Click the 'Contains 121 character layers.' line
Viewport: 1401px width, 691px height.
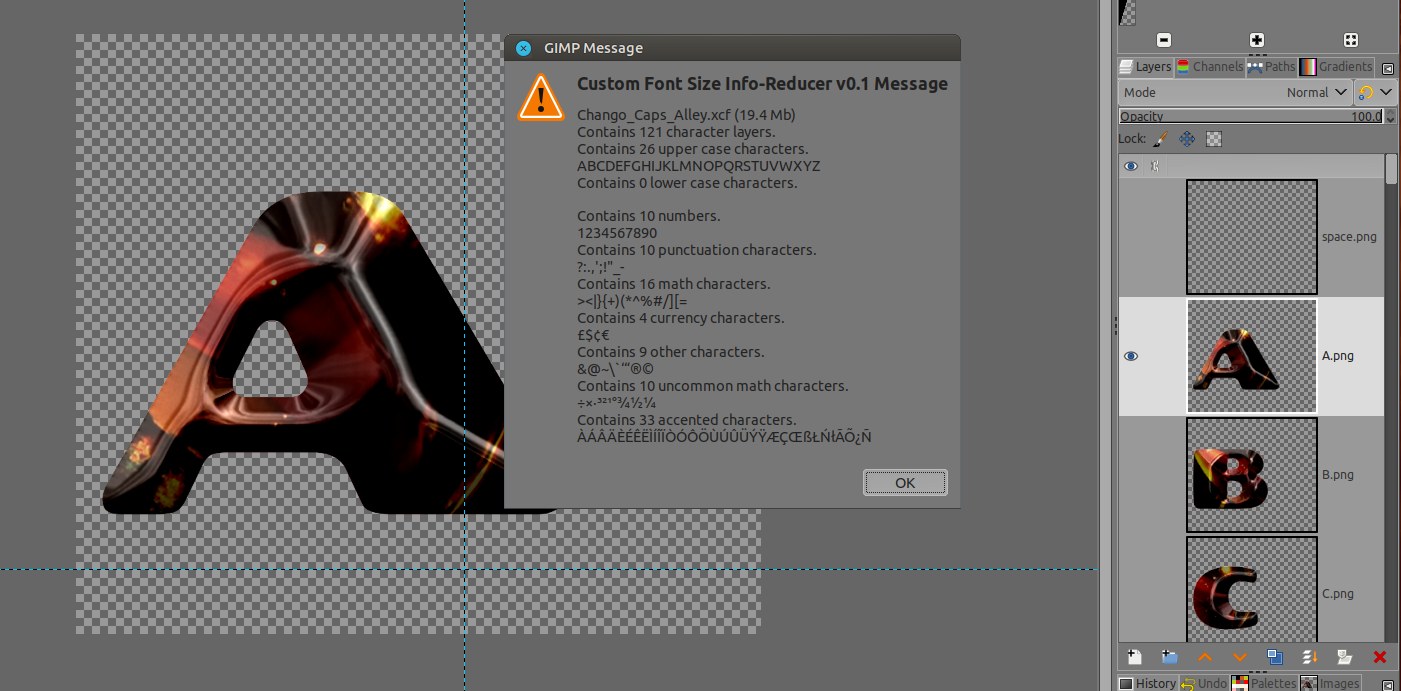pos(676,132)
